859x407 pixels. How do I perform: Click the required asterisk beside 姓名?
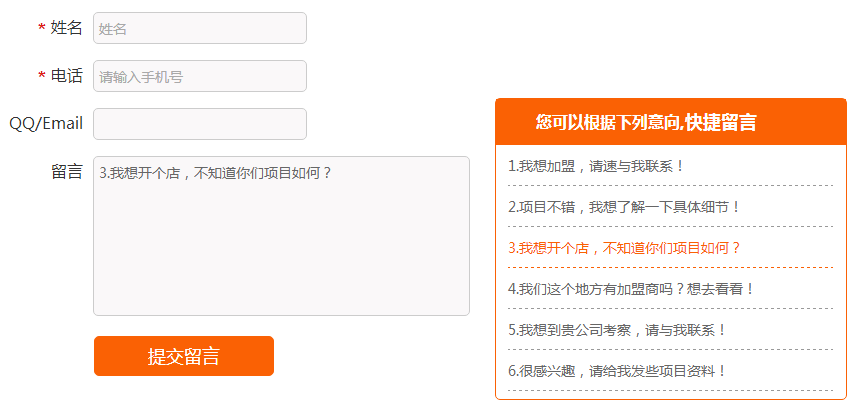point(41,28)
